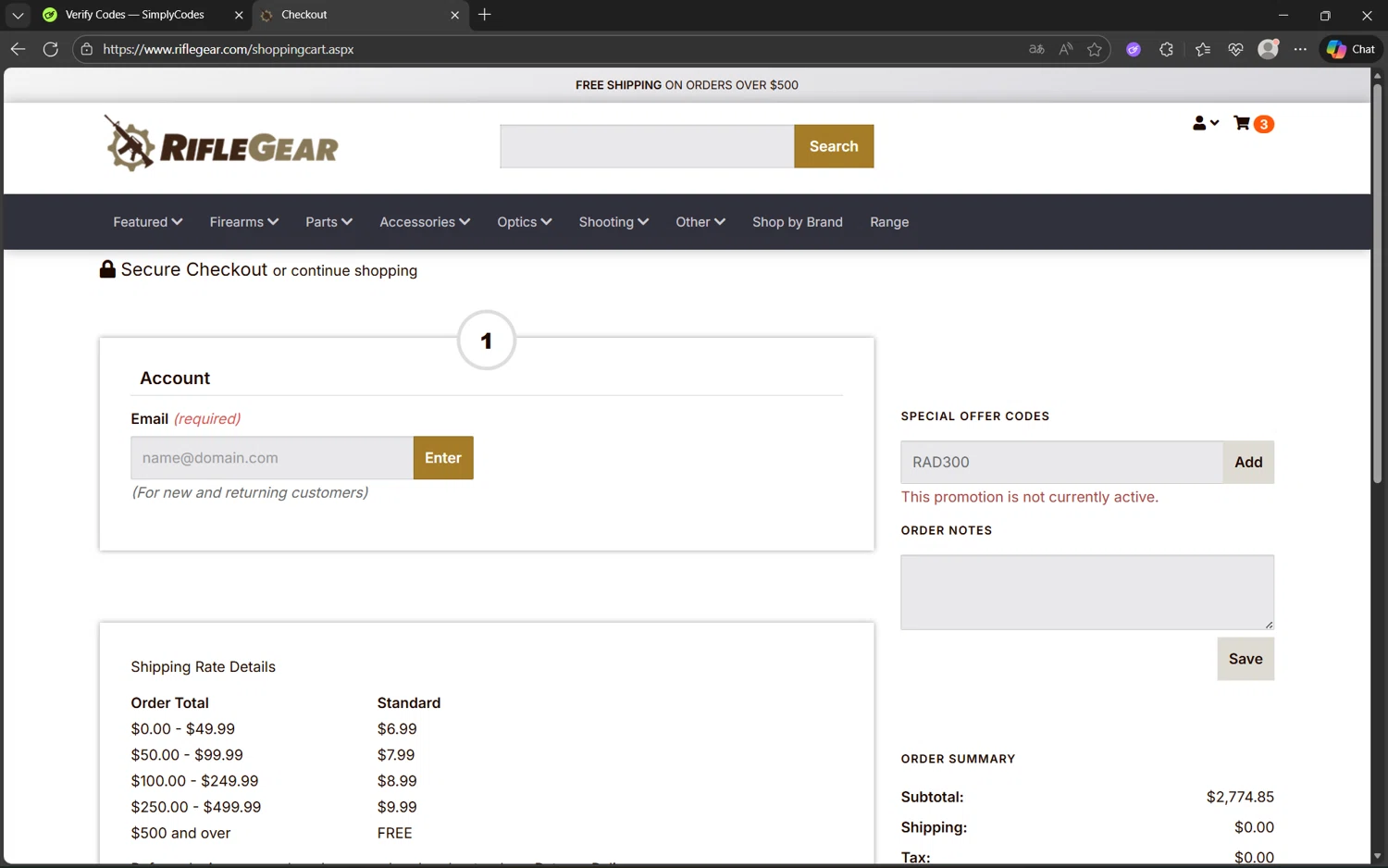The height and width of the screenshot is (868, 1388).
Task: Open the tab search dropdown arrow
Action: tap(18, 15)
